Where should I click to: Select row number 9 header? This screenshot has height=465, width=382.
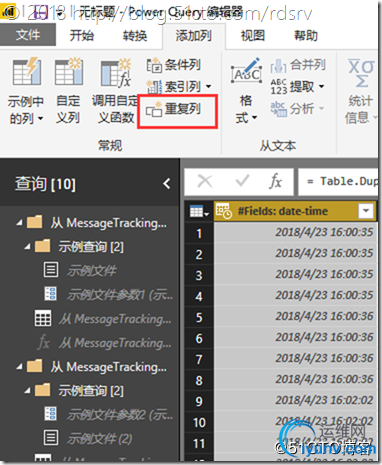199,401
